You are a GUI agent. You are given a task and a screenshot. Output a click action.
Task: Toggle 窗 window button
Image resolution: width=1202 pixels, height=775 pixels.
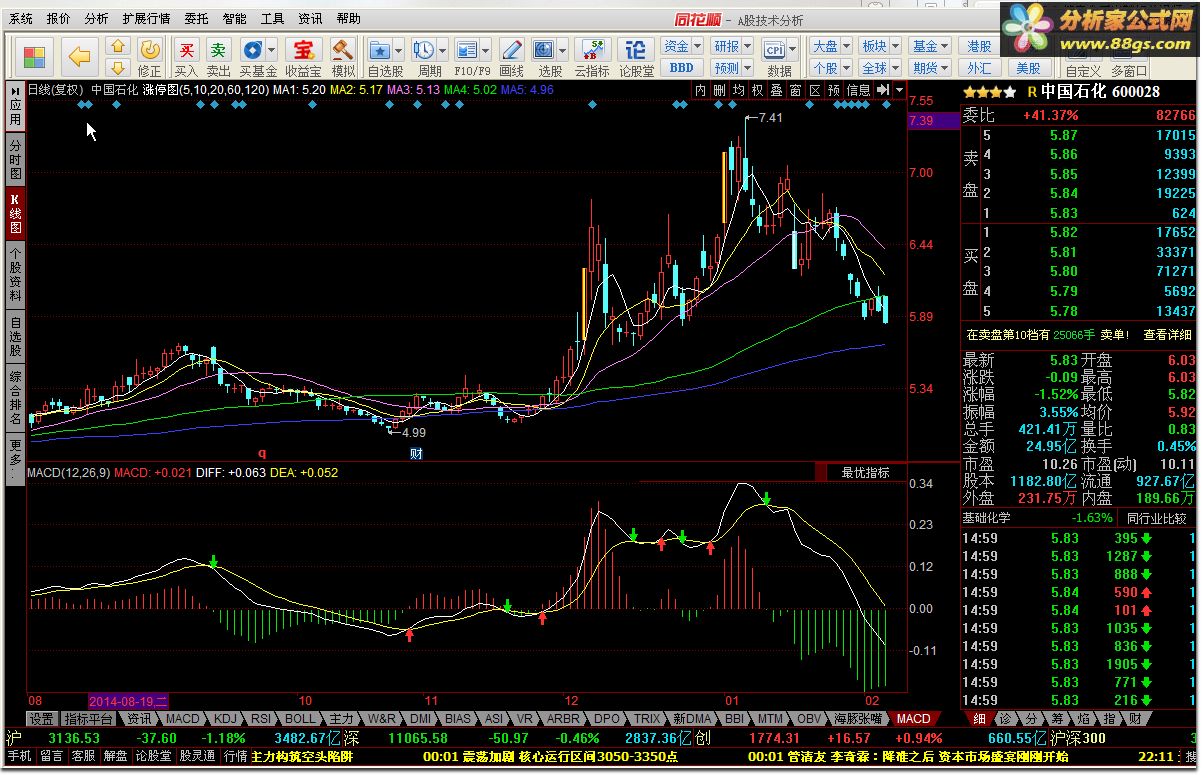(x=795, y=90)
